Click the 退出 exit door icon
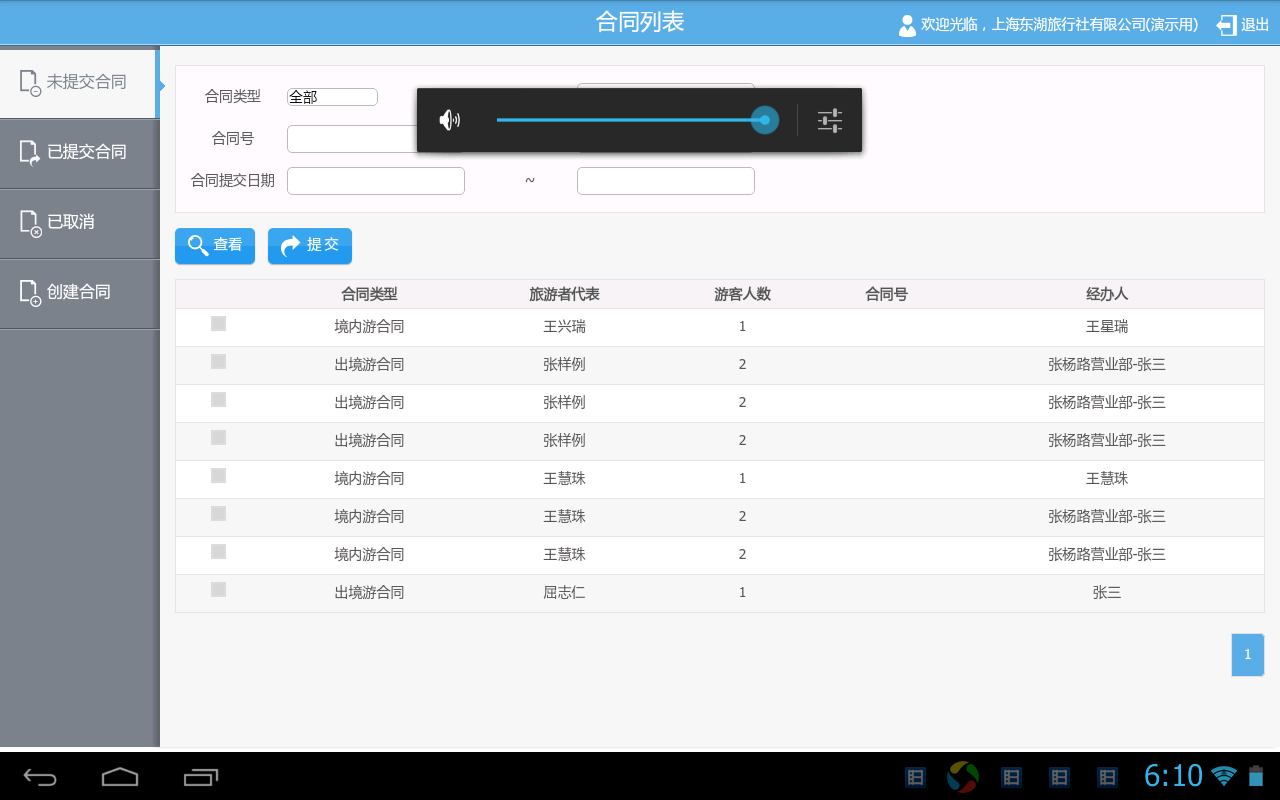 [1226, 25]
